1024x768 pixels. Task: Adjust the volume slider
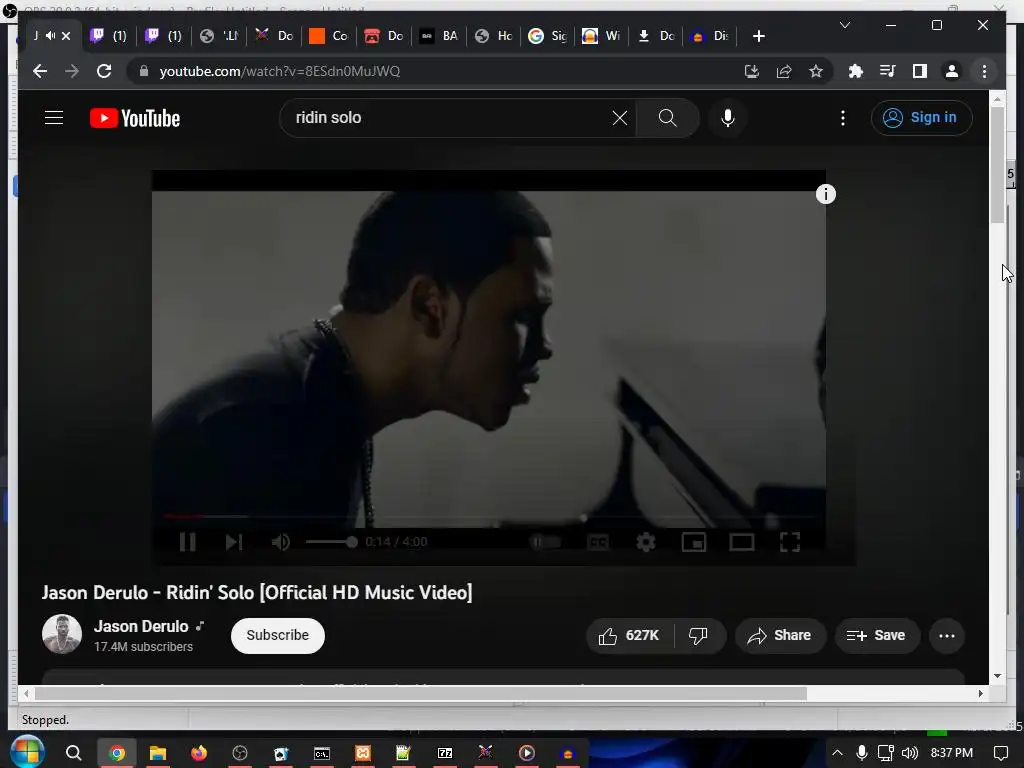tap(331, 541)
